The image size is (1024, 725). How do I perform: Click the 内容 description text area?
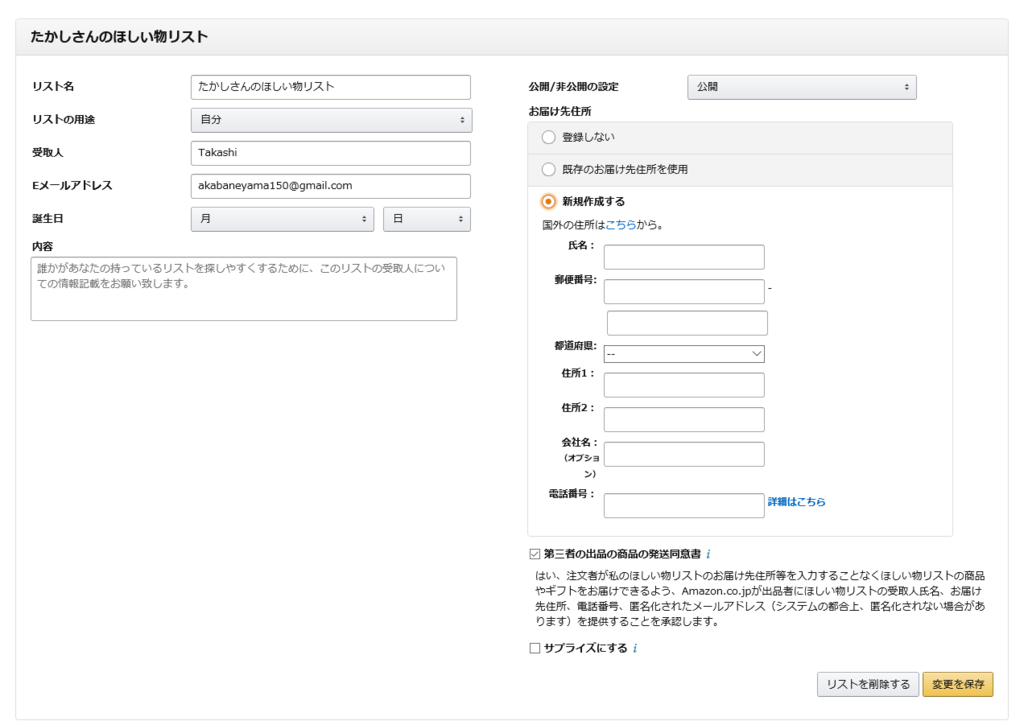[x=243, y=289]
